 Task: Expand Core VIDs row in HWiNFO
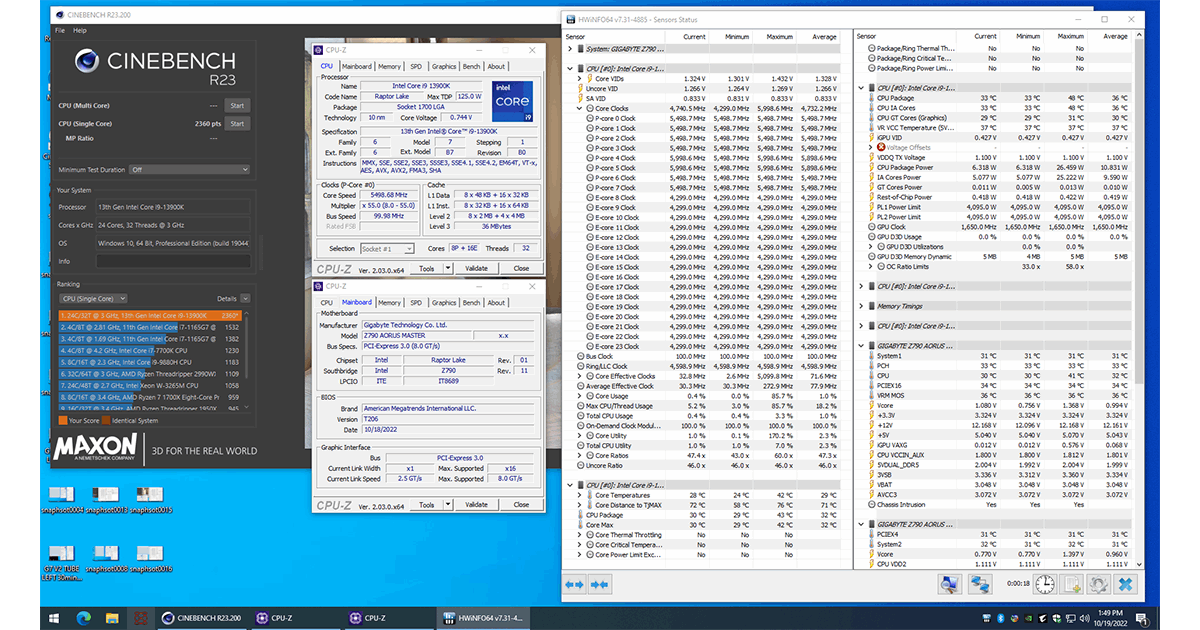click(x=581, y=78)
